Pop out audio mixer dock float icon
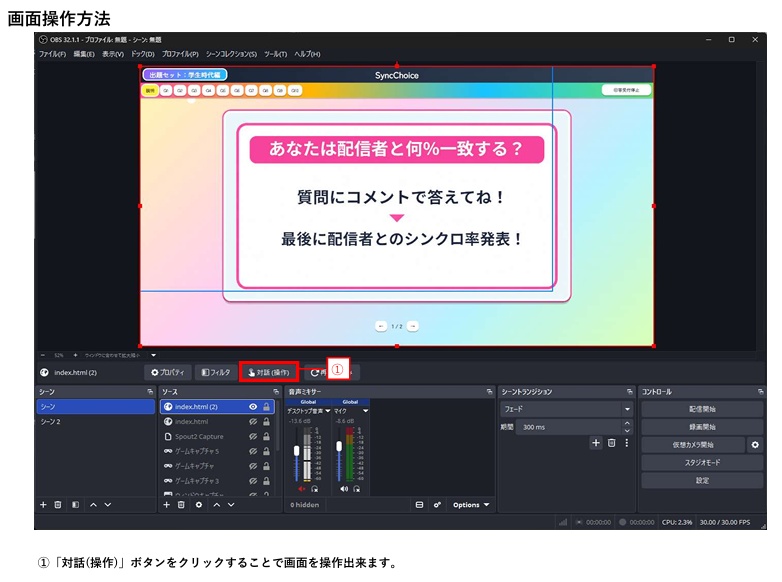Screen dimensions: 782x582 point(489,392)
